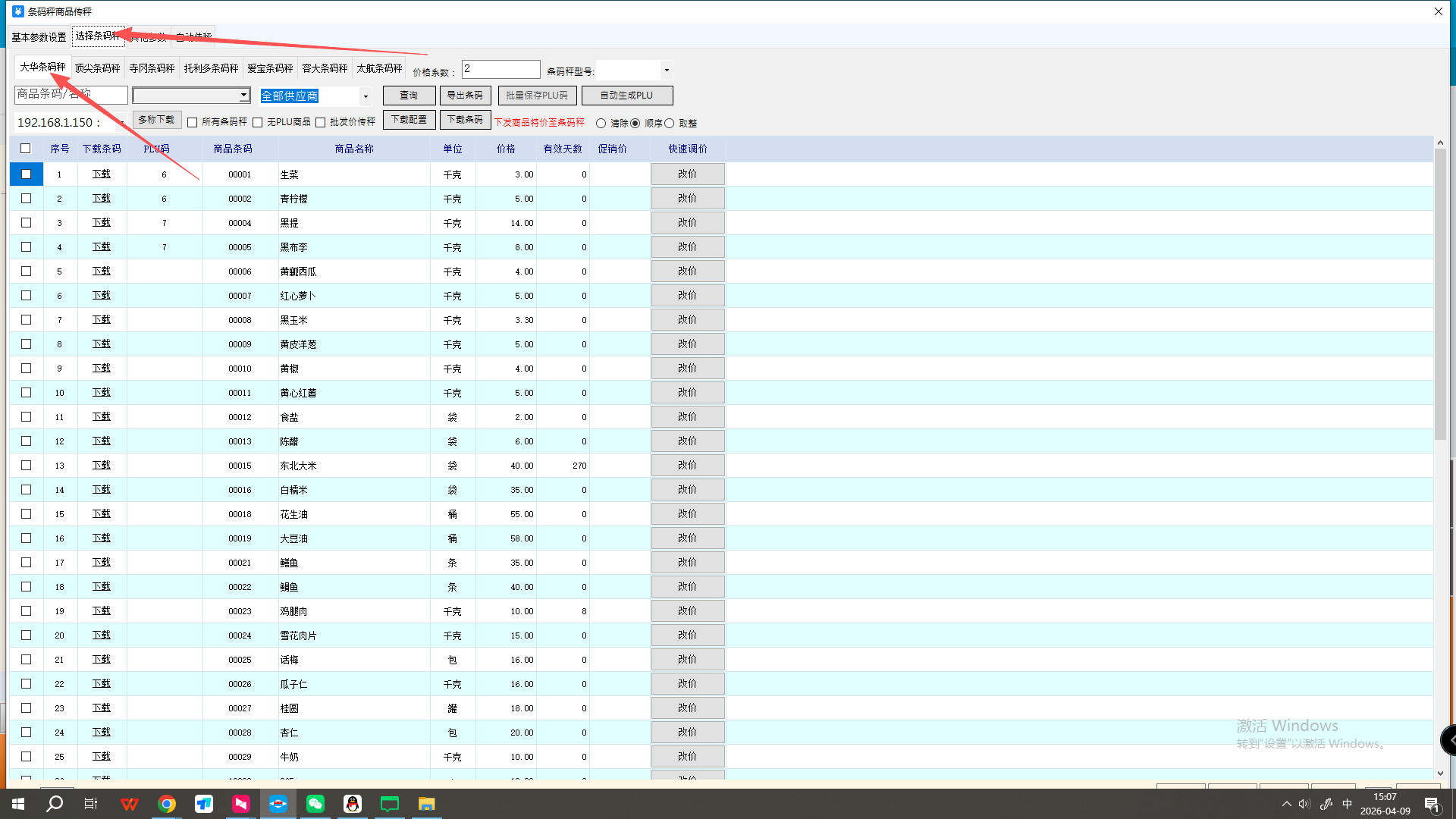Viewport: 1456px width, 819px height.
Task: Tick the 无PLU商品 checkbox
Action: 258,123
